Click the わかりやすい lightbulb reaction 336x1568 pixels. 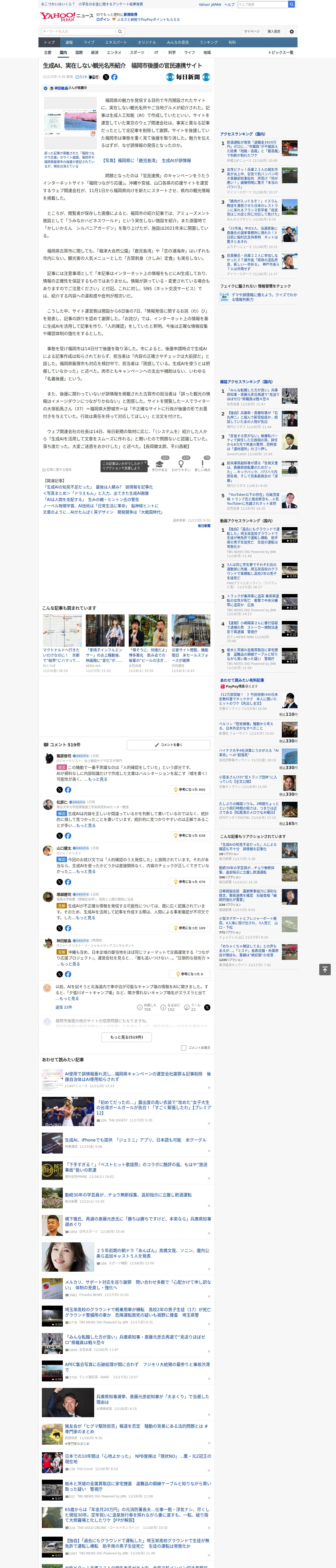181,464
